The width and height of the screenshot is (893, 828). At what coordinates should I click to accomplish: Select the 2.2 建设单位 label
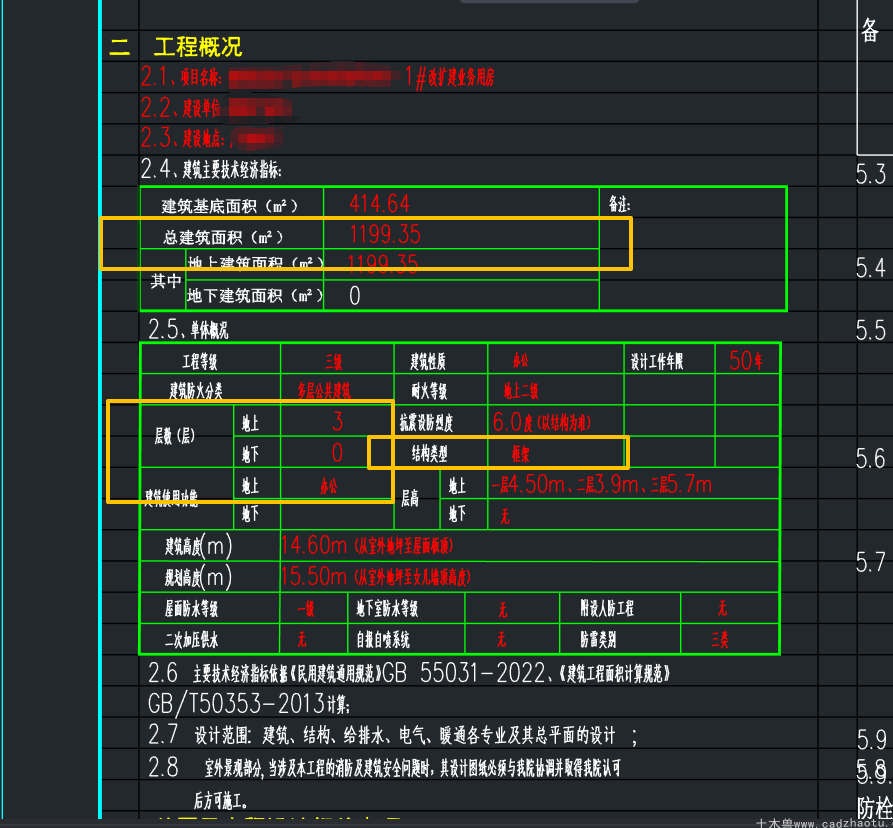tap(181, 108)
